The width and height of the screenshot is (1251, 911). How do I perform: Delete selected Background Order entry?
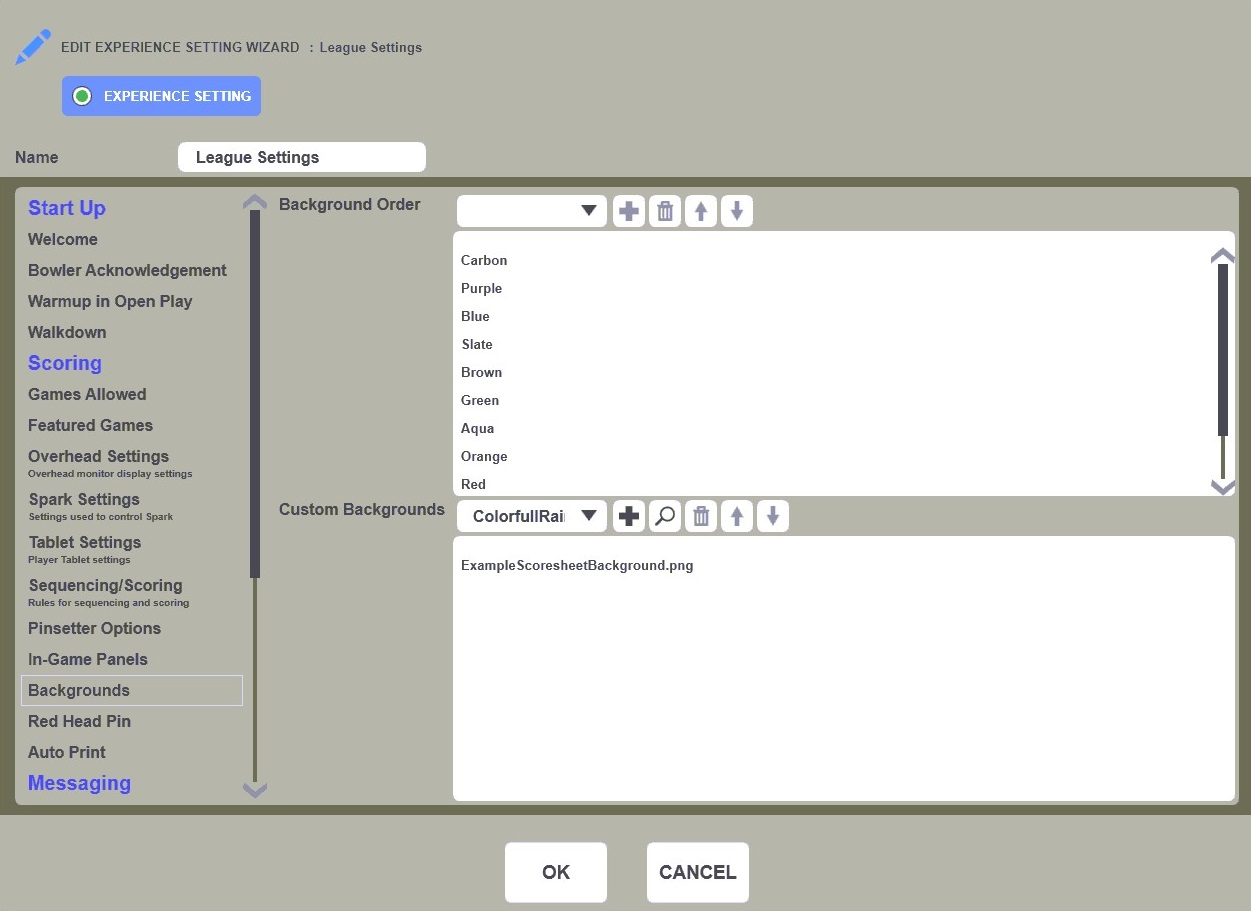(665, 211)
